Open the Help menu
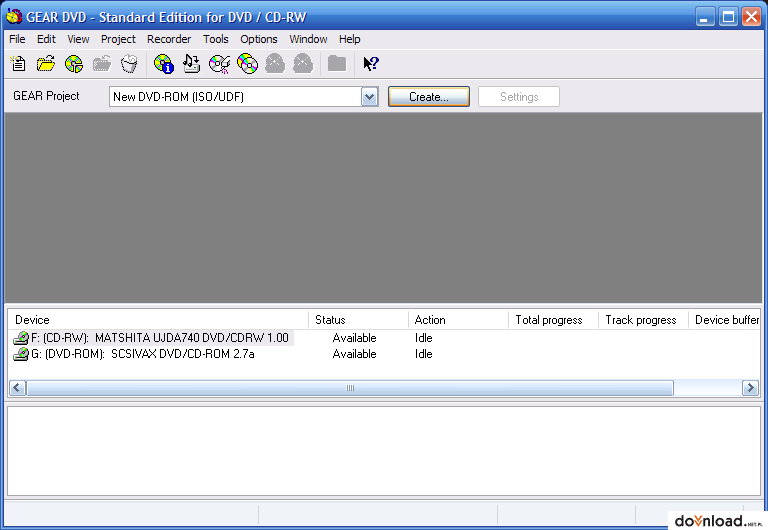The width and height of the screenshot is (768, 530). 349,39
